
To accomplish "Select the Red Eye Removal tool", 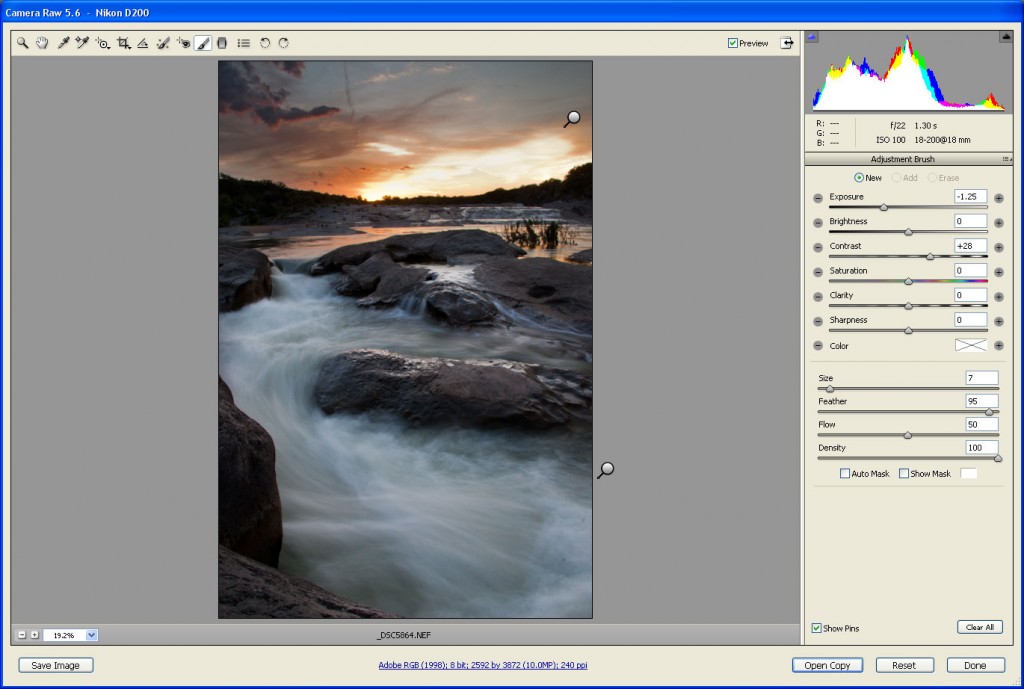I will 183,43.
